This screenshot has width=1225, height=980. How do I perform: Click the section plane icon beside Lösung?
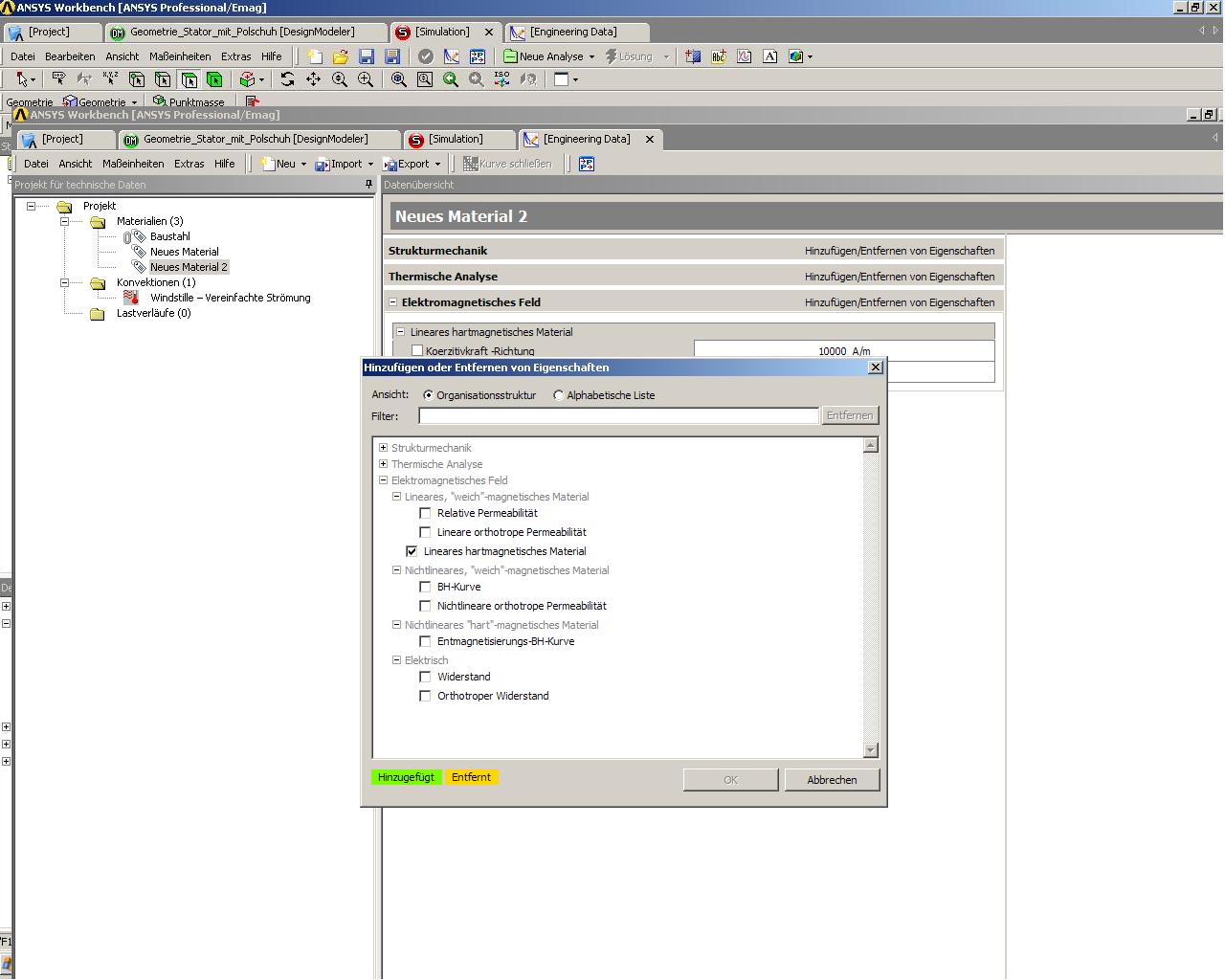tap(693, 56)
